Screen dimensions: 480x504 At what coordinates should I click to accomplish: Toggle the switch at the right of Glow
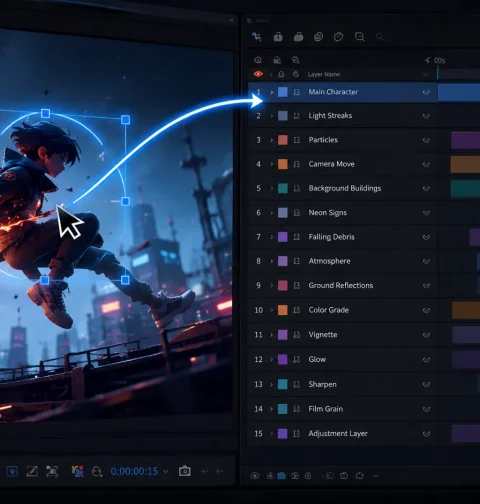[426, 360]
